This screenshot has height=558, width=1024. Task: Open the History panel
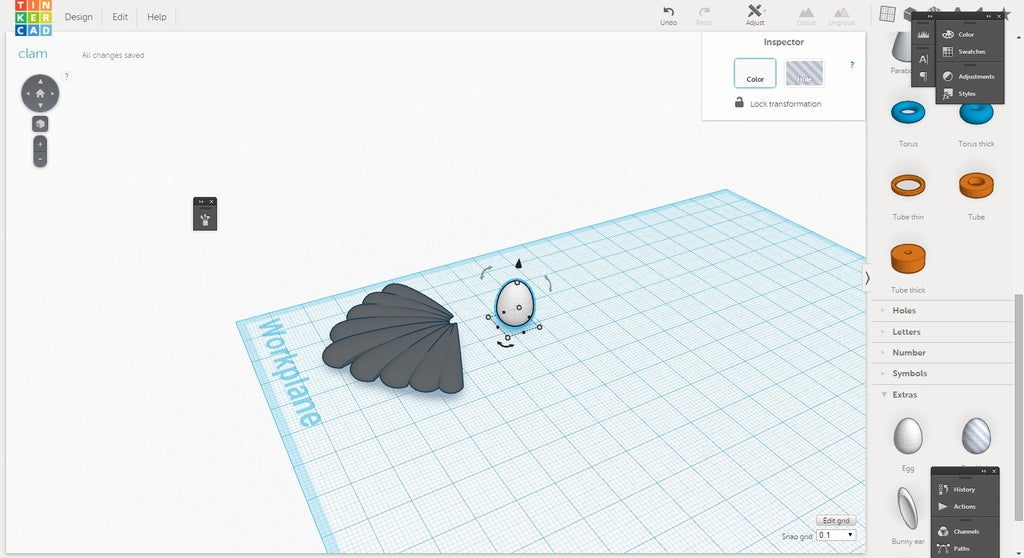click(958, 489)
